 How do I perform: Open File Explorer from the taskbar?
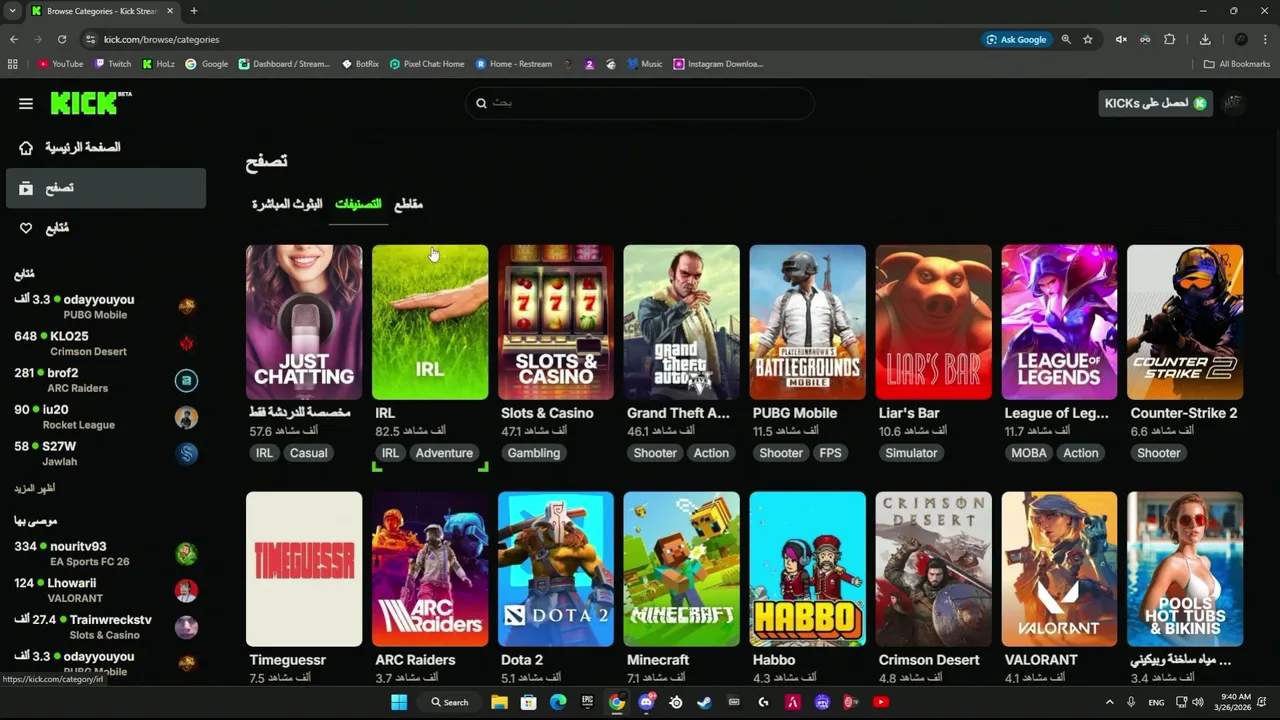click(499, 702)
